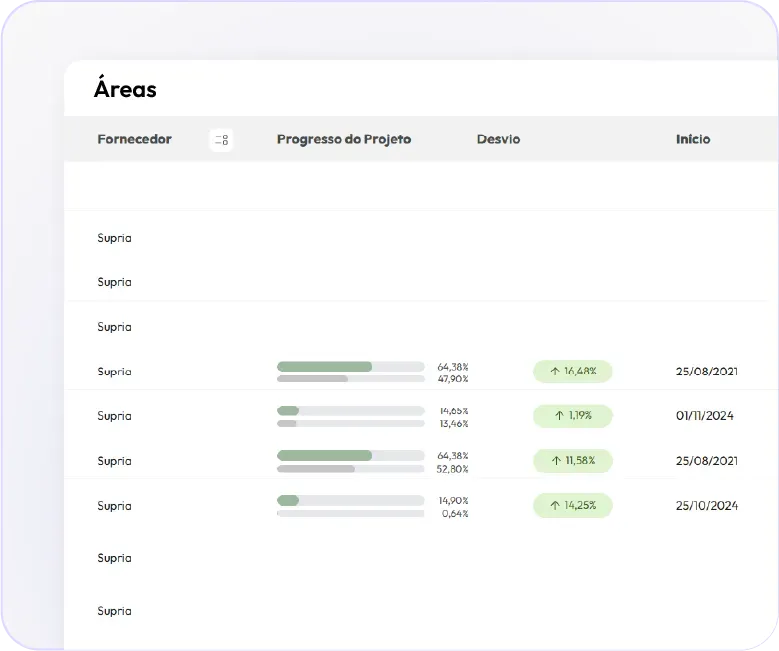Click the up arrow in the 16,48% badge
Image resolution: width=779 pixels, height=651 pixels.
point(555,371)
